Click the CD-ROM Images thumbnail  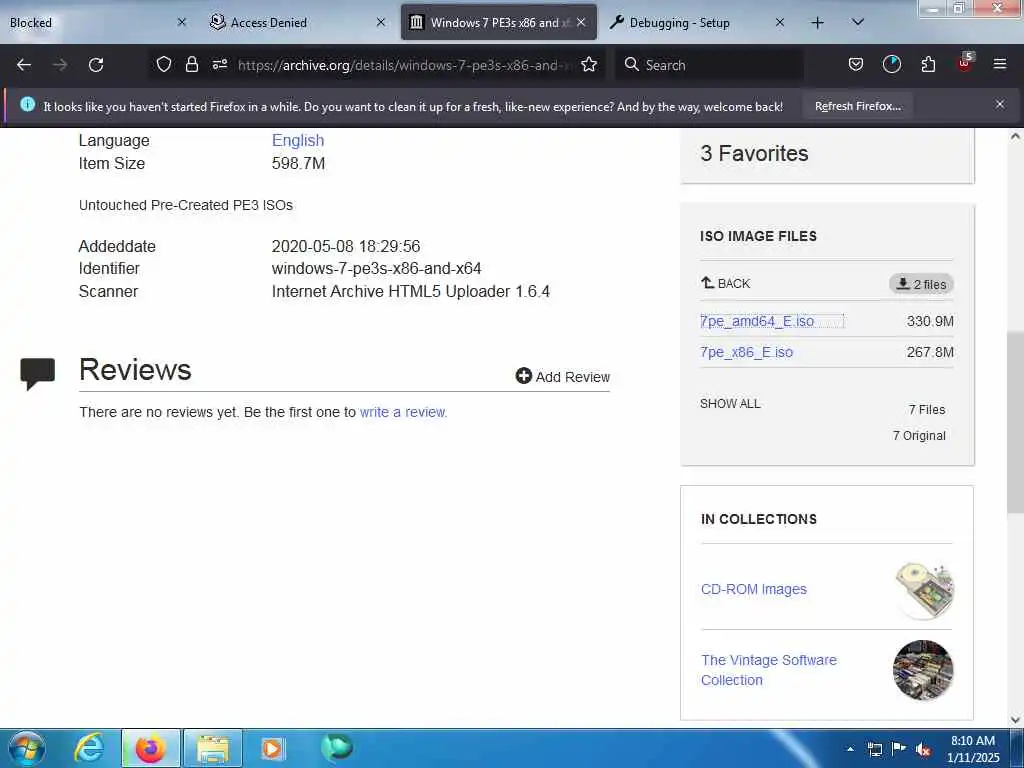(923, 589)
